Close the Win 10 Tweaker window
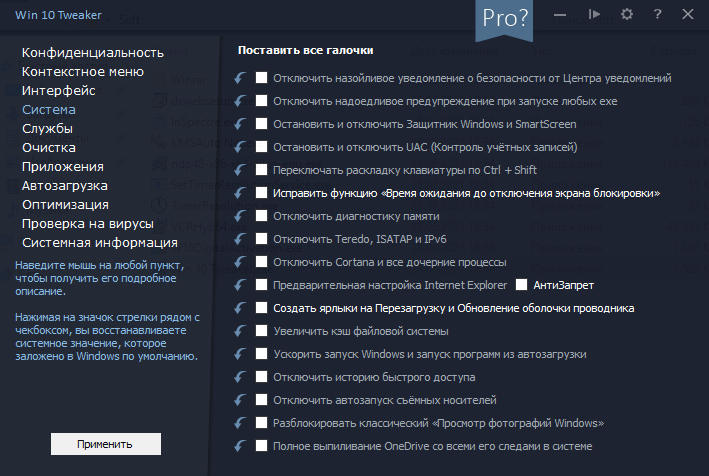 pos(688,14)
